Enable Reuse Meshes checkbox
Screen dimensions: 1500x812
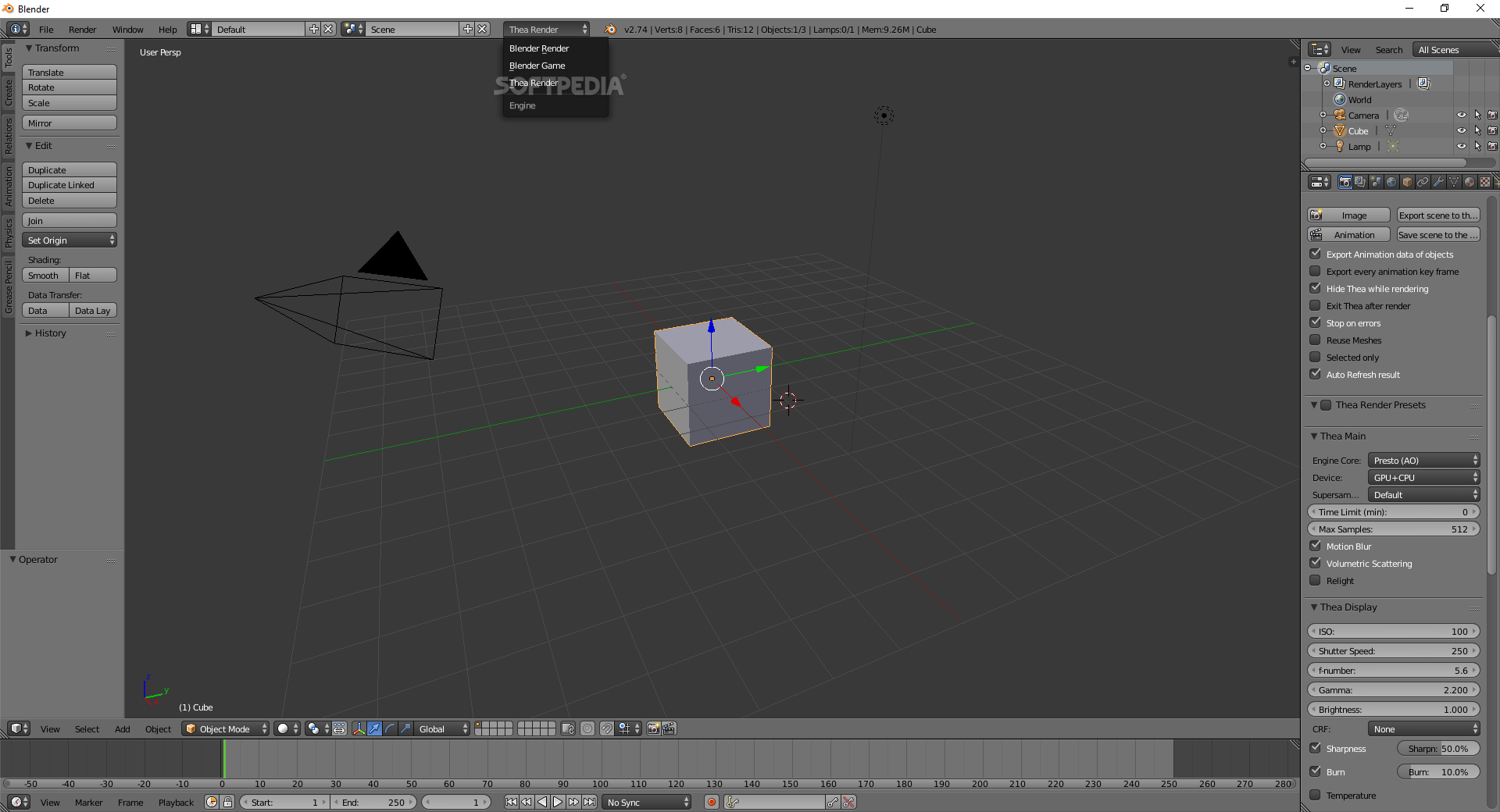(x=1315, y=340)
